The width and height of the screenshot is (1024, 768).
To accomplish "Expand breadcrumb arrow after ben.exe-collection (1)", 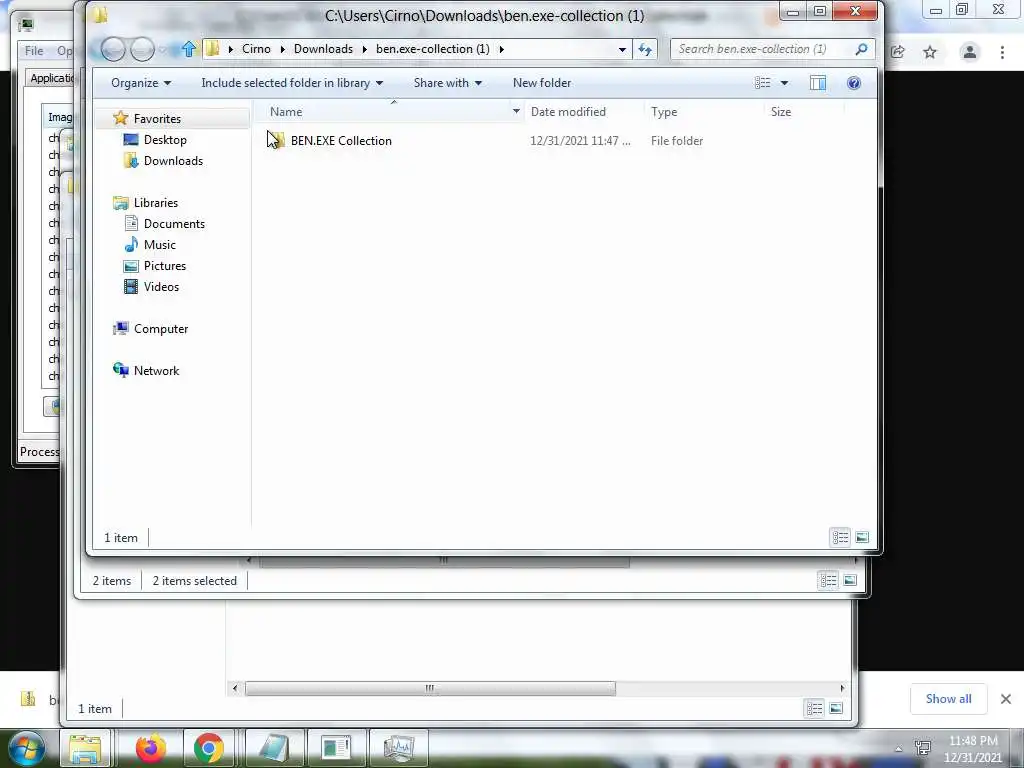I will pyautogui.click(x=502, y=49).
